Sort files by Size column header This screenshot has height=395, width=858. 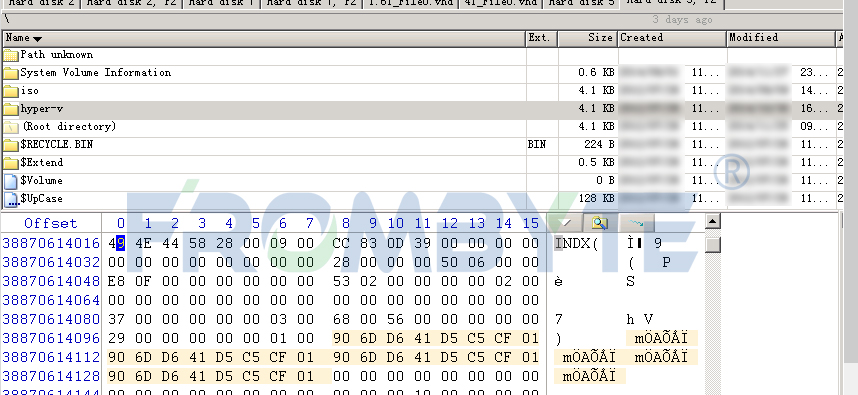(588, 38)
